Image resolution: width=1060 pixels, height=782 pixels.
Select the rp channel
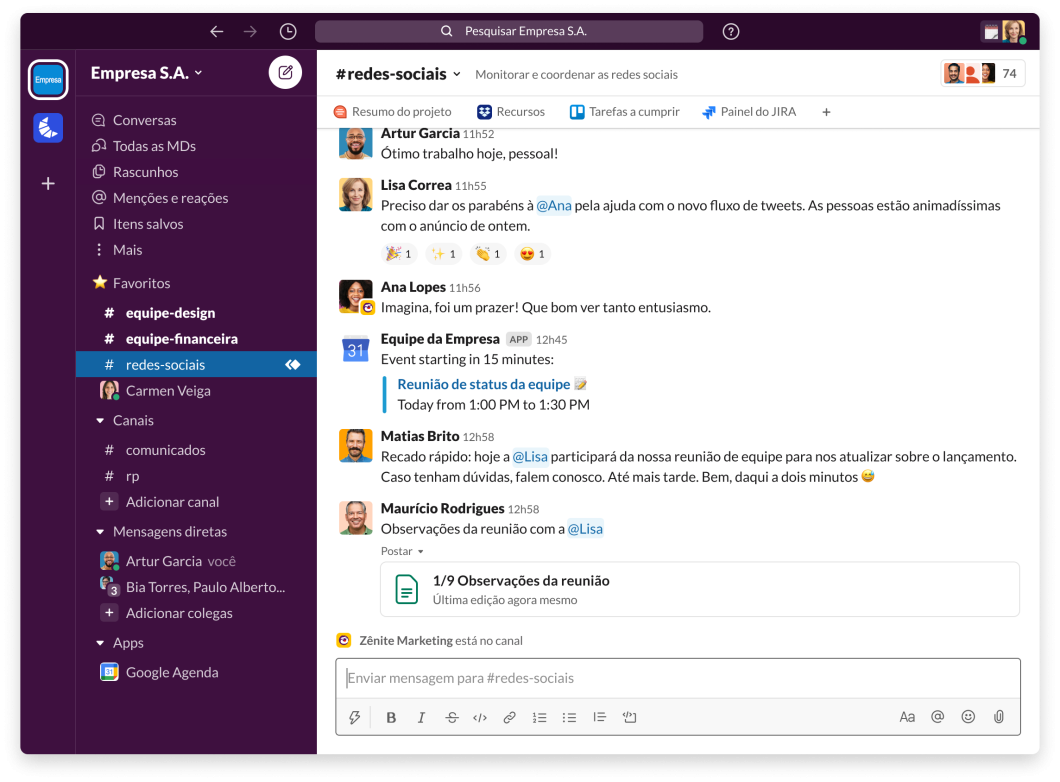tap(196, 476)
